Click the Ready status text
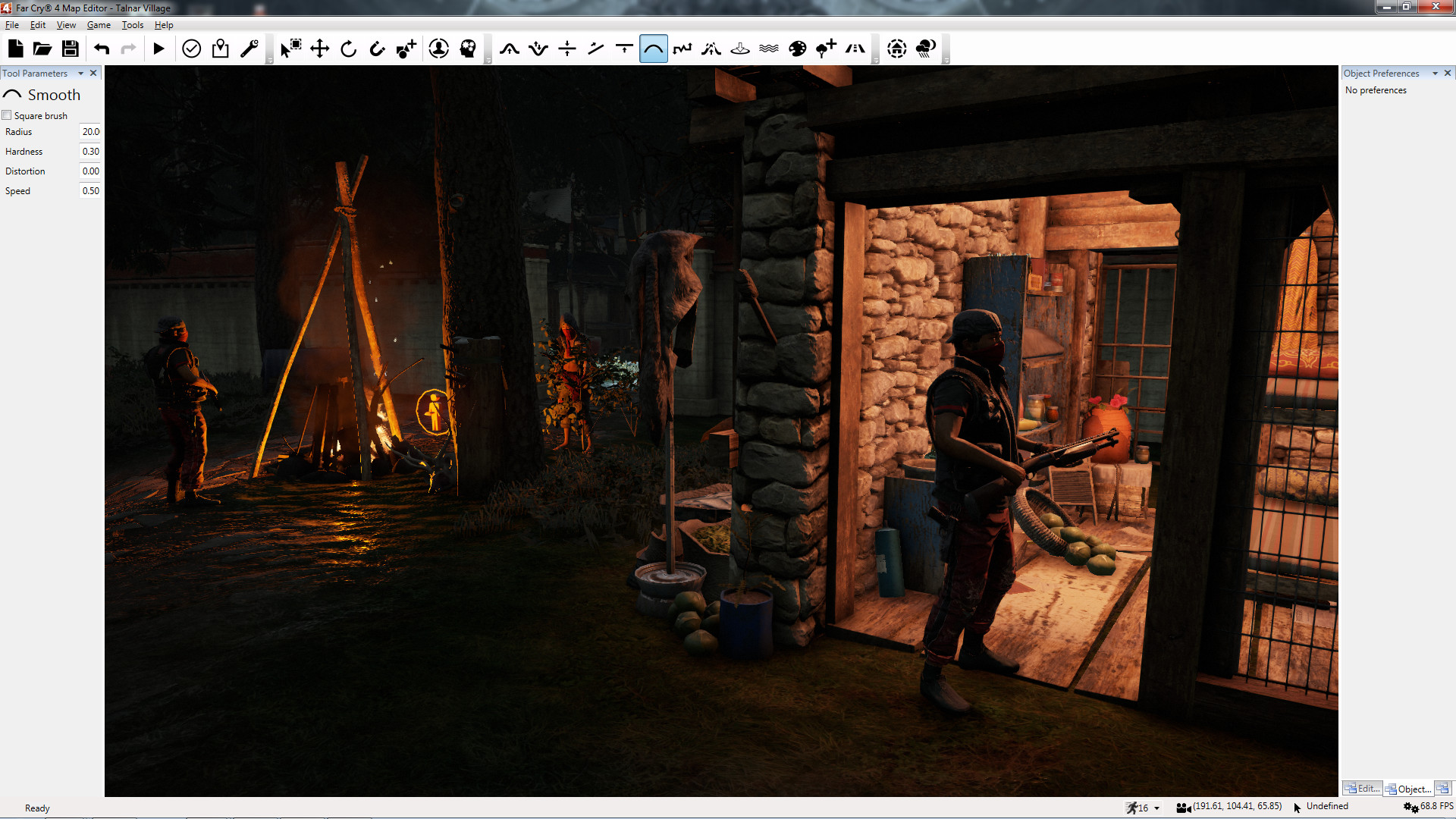Screen dimensions: 1456x819 pyautogui.click(x=37, y=808)
